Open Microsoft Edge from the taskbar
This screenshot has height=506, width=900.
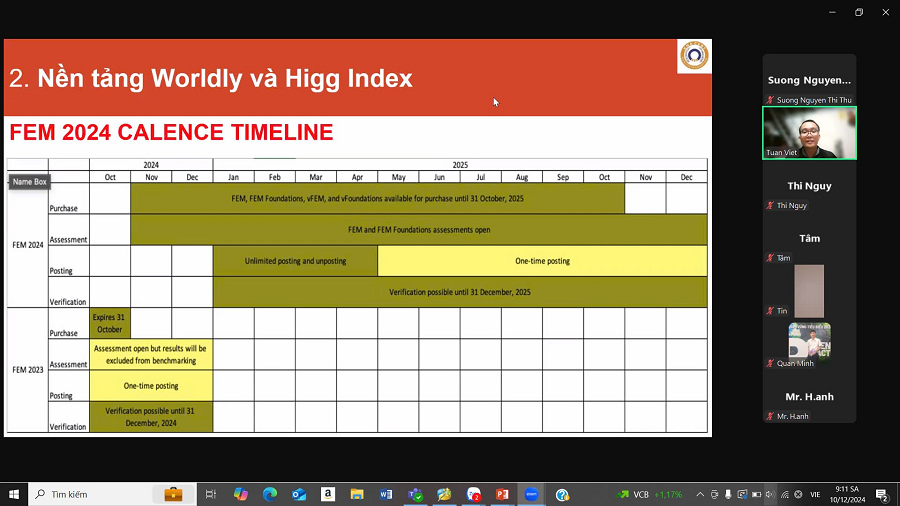pyautogui.click(x=270, y=494)
